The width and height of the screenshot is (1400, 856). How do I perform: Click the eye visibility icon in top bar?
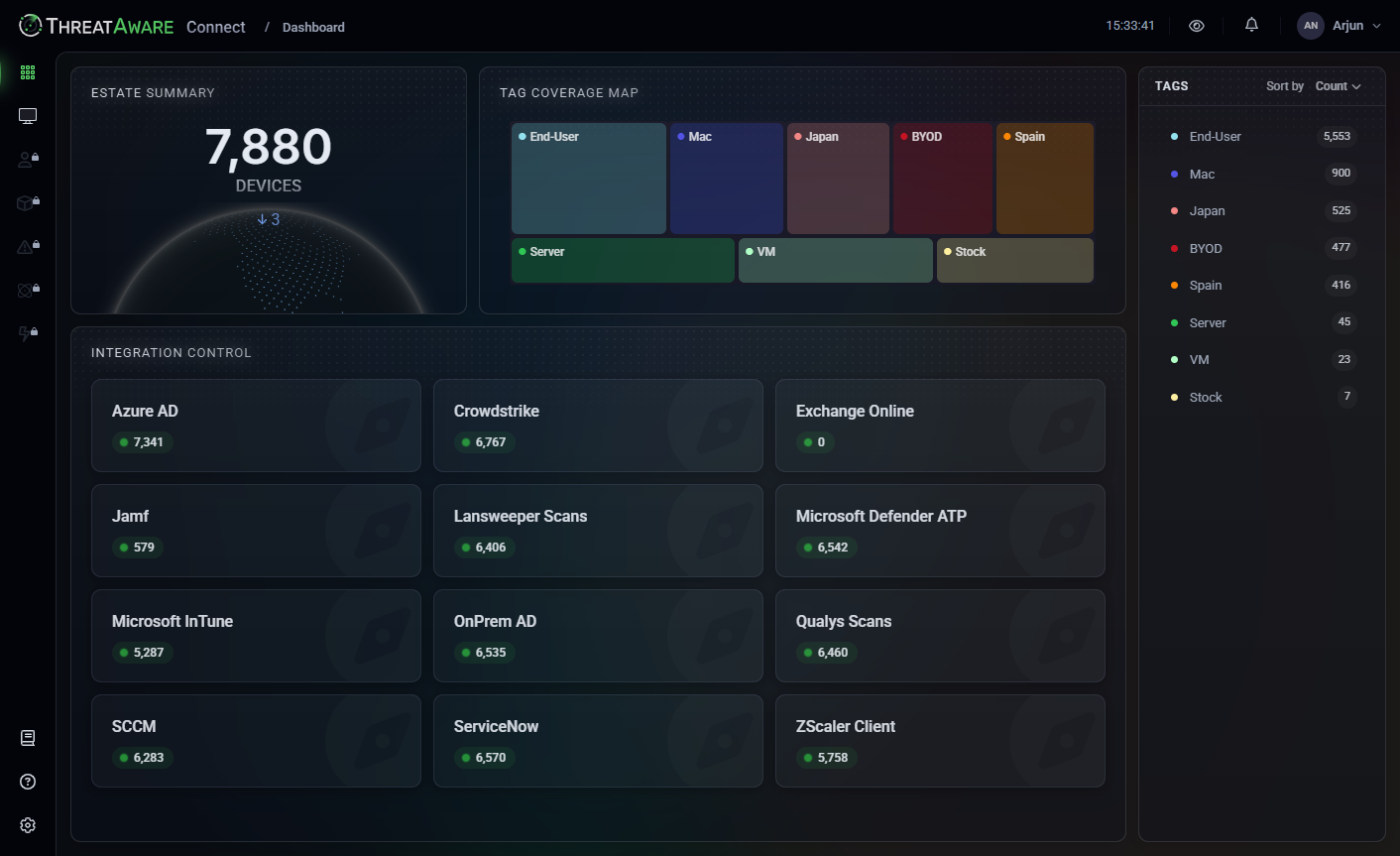[1196, 25]
